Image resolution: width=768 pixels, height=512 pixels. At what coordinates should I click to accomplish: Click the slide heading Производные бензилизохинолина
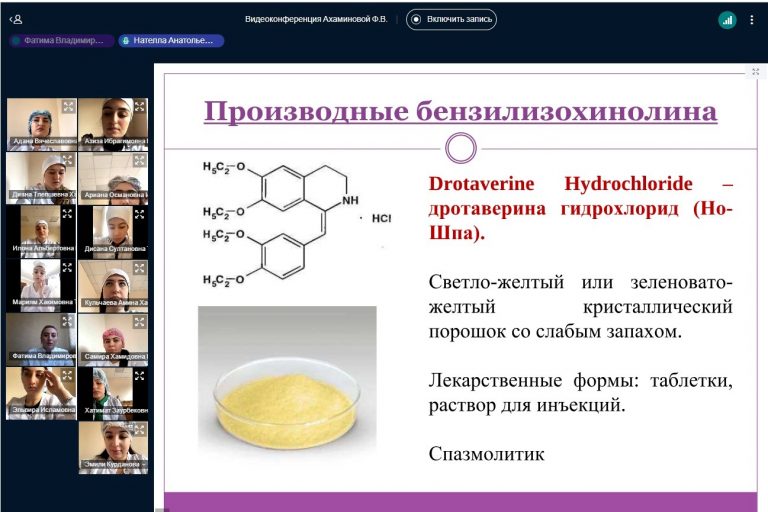[x=460, y=111]
